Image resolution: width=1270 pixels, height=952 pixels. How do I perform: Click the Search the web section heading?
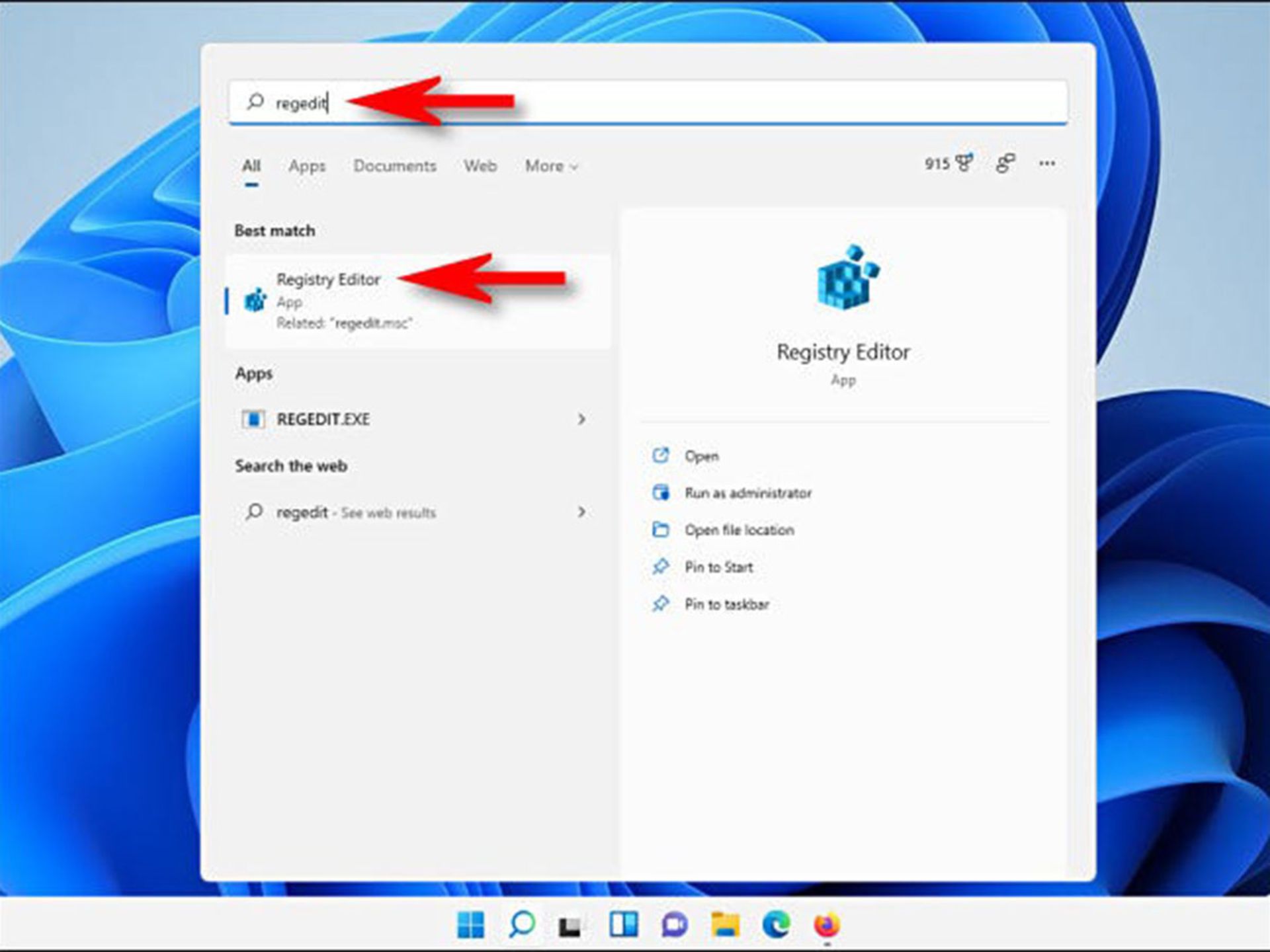coord(291,466)
